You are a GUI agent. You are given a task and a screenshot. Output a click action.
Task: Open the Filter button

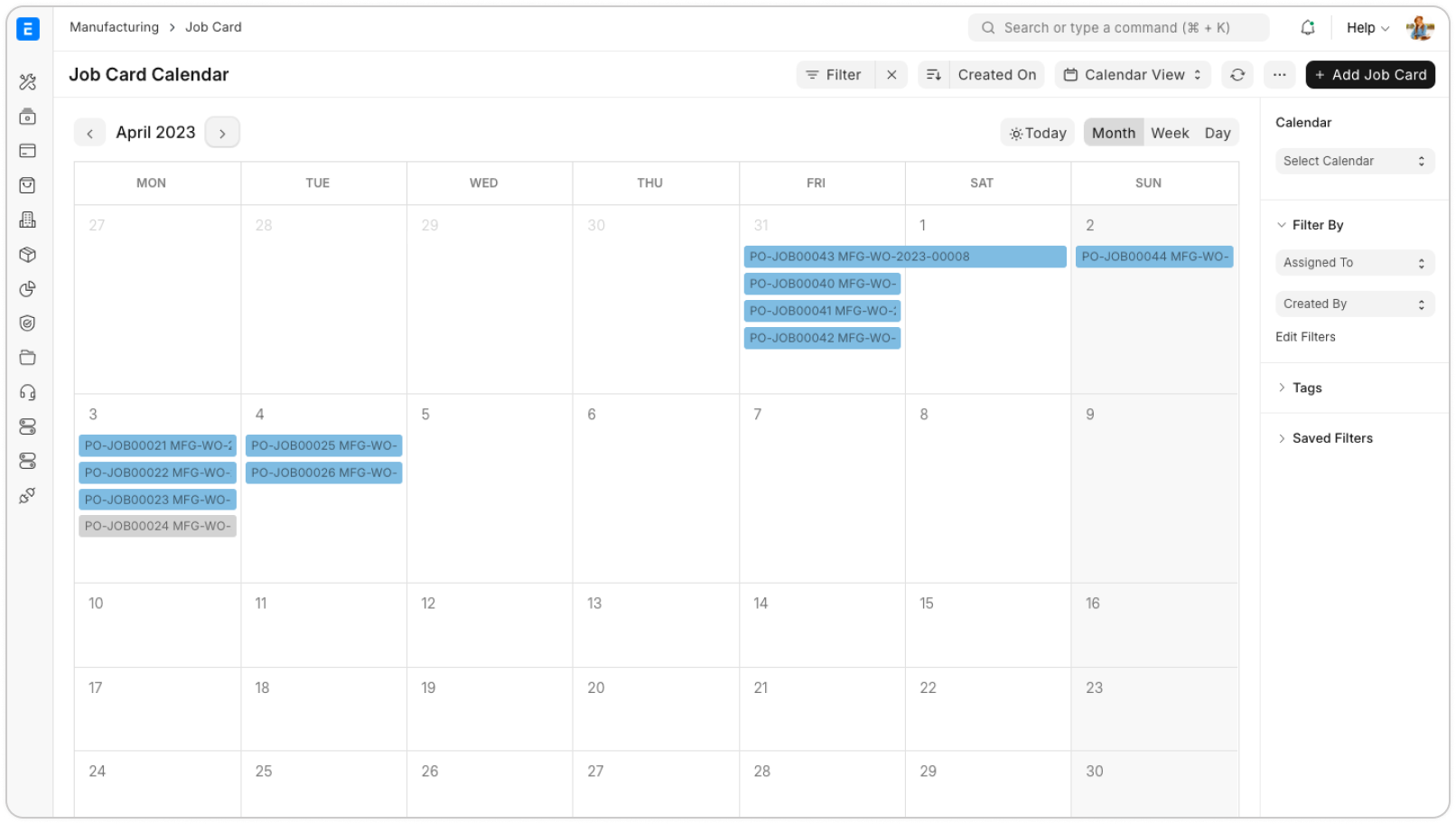coord(835,75)
